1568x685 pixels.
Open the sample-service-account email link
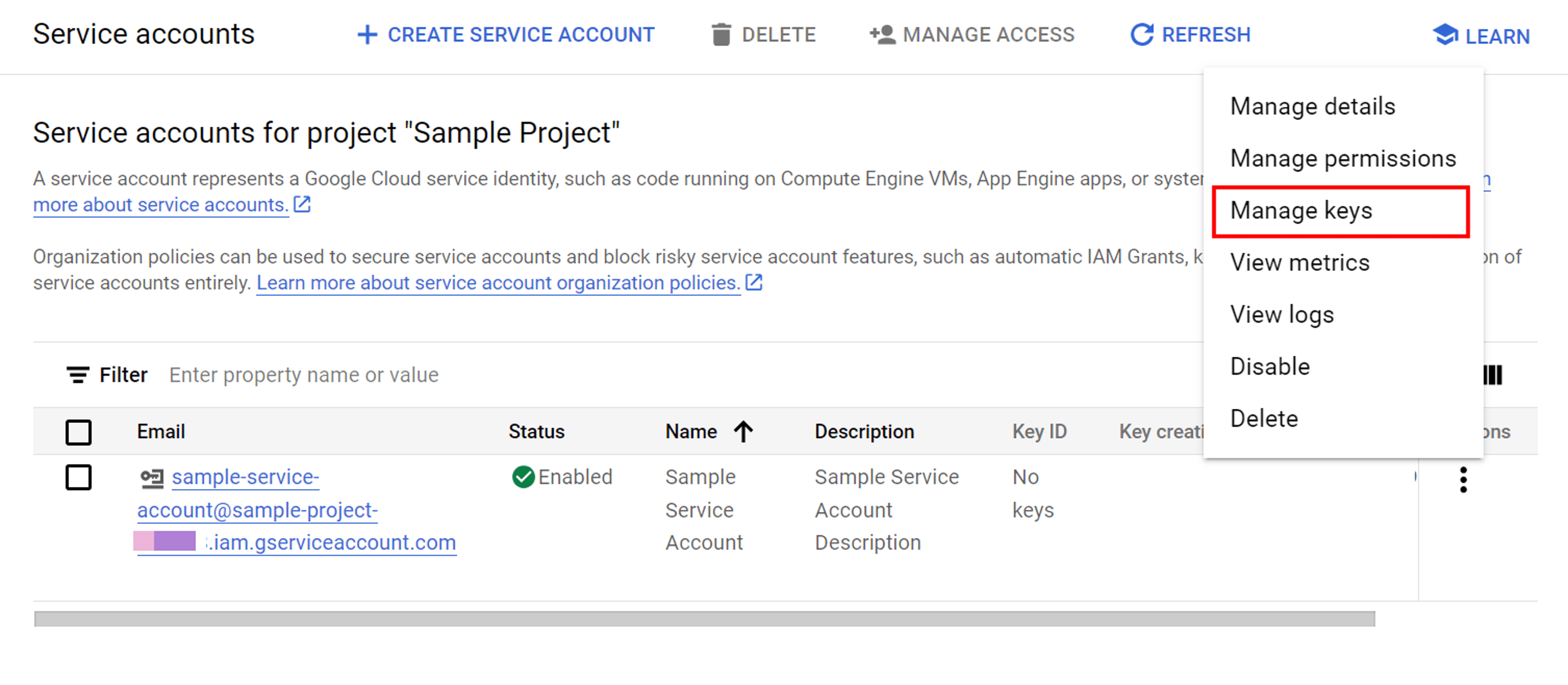coord(296,510)
